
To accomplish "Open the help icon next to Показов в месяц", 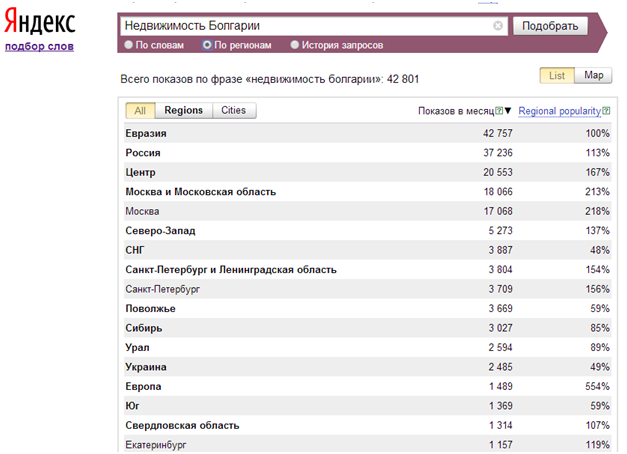I will (x=499, y=110).
